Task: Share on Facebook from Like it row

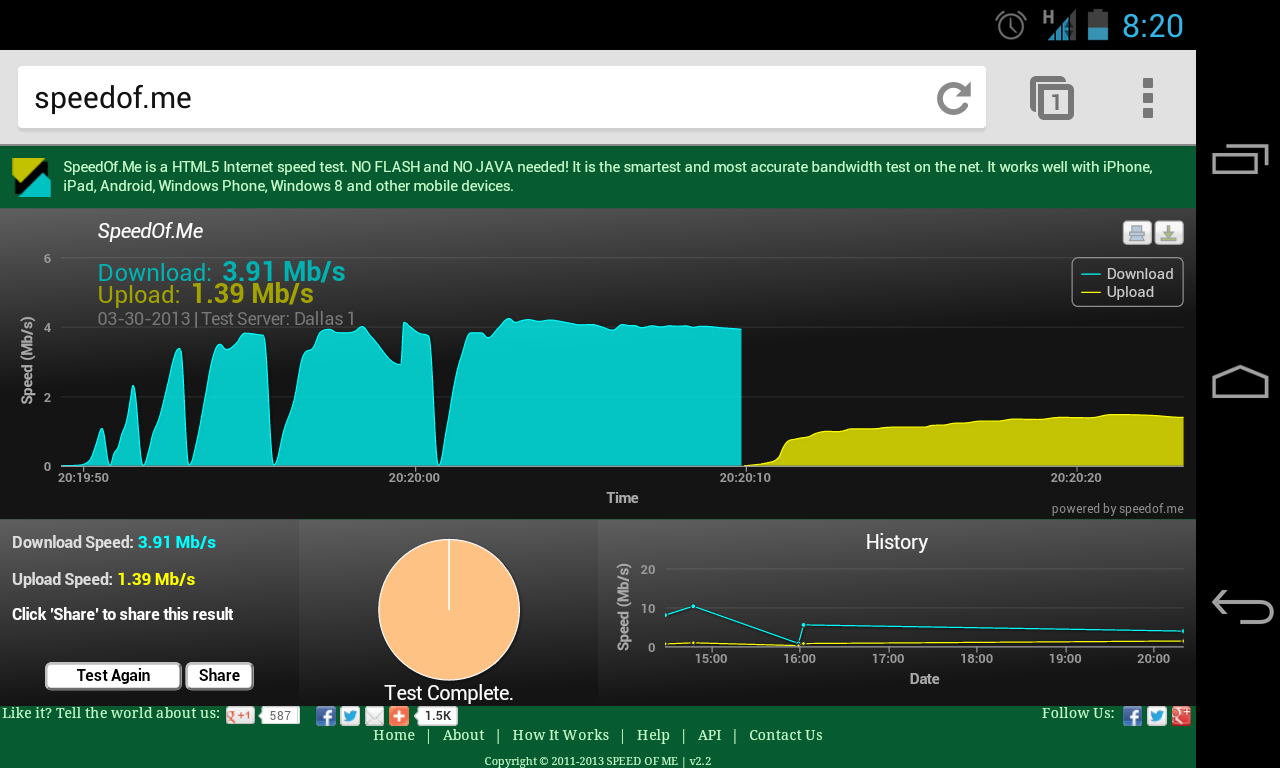Action: click(326, 716)
